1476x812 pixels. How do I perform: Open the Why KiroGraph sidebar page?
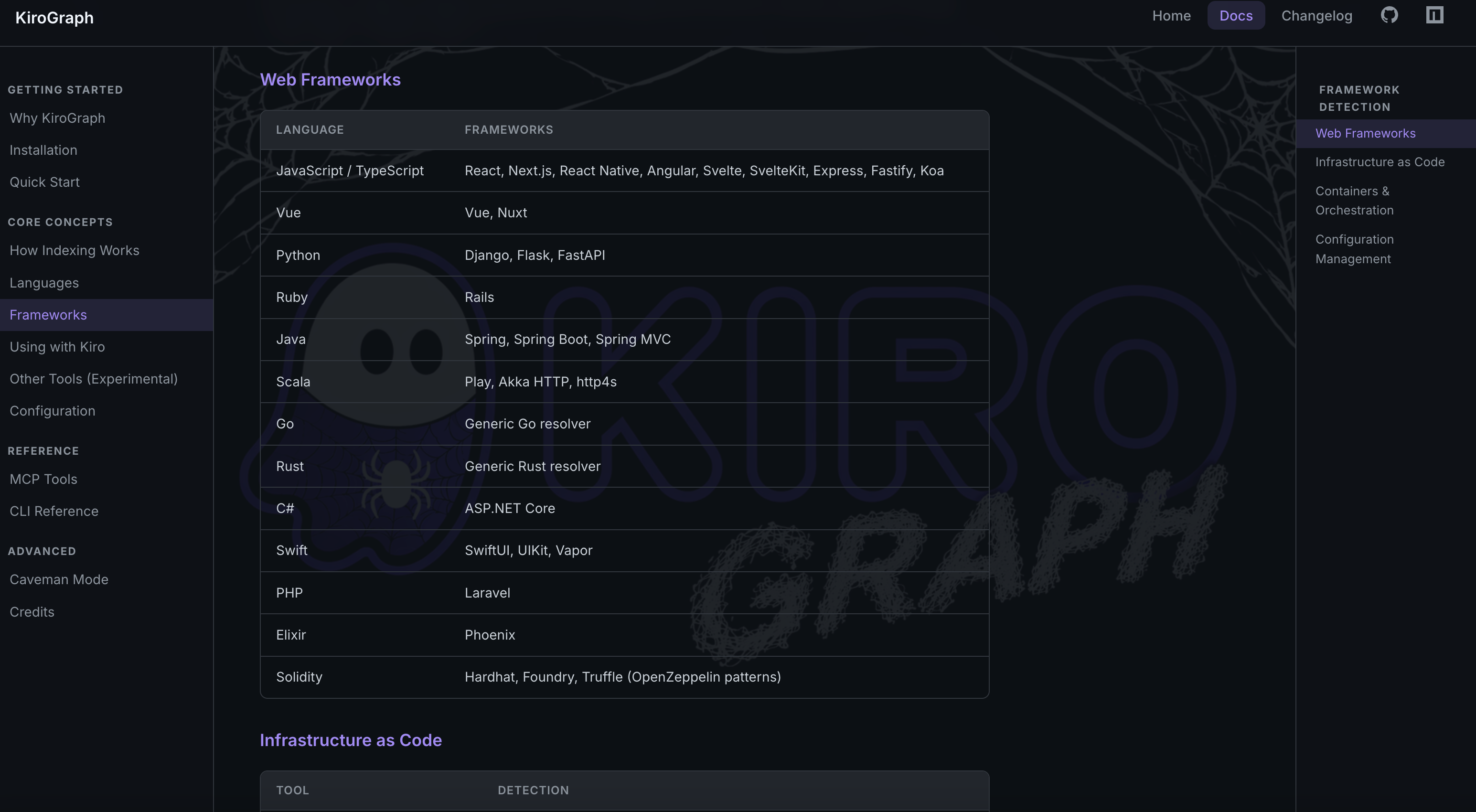pos(57,118)
